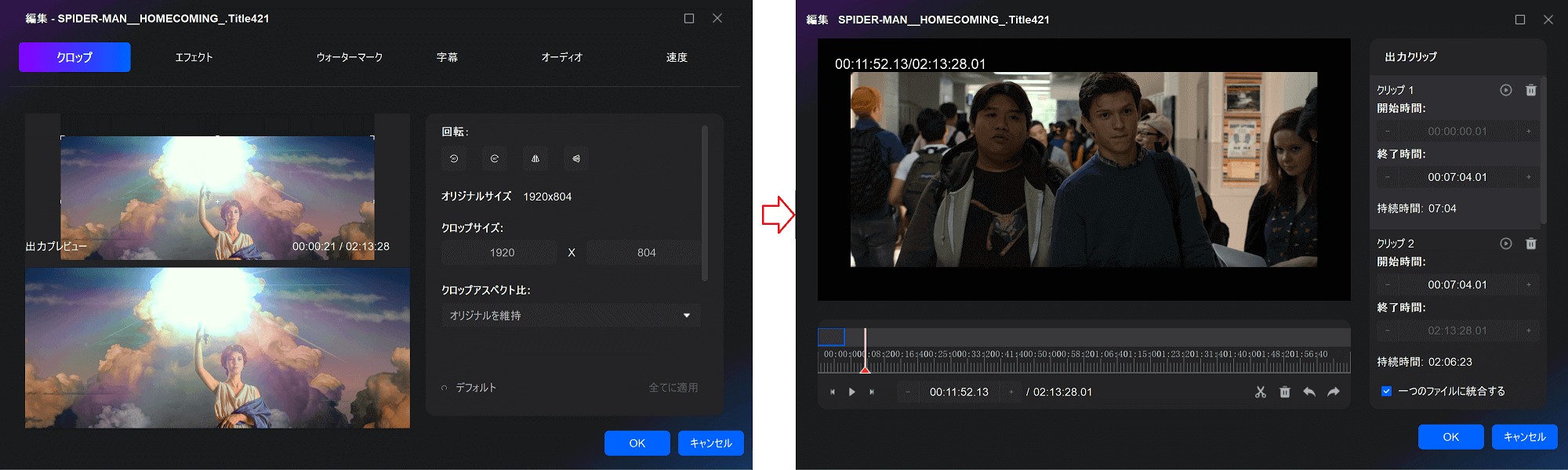
Task: Open the エフェクト tab
Action: (194, 57)
